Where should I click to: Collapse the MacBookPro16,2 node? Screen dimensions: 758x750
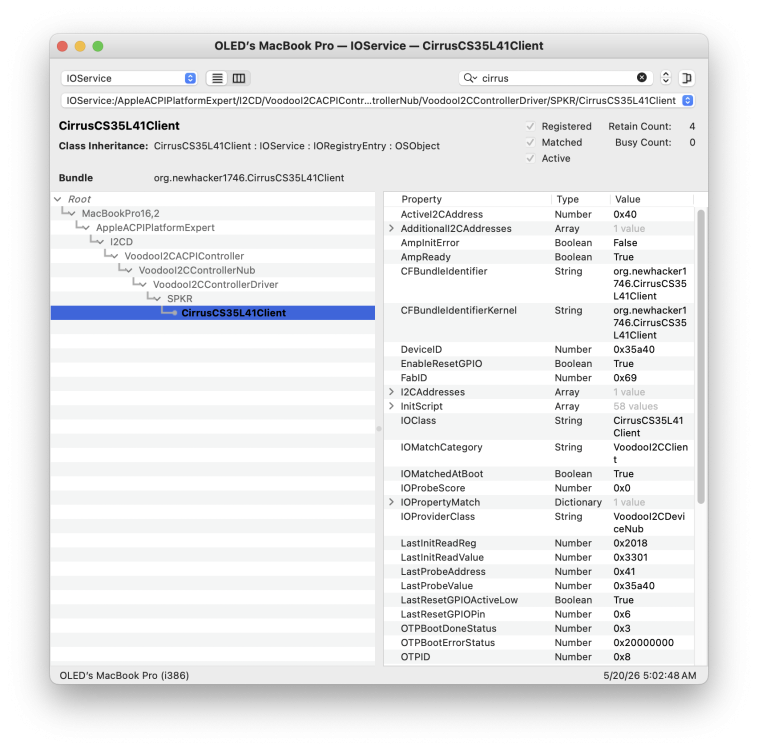(72, 213)
